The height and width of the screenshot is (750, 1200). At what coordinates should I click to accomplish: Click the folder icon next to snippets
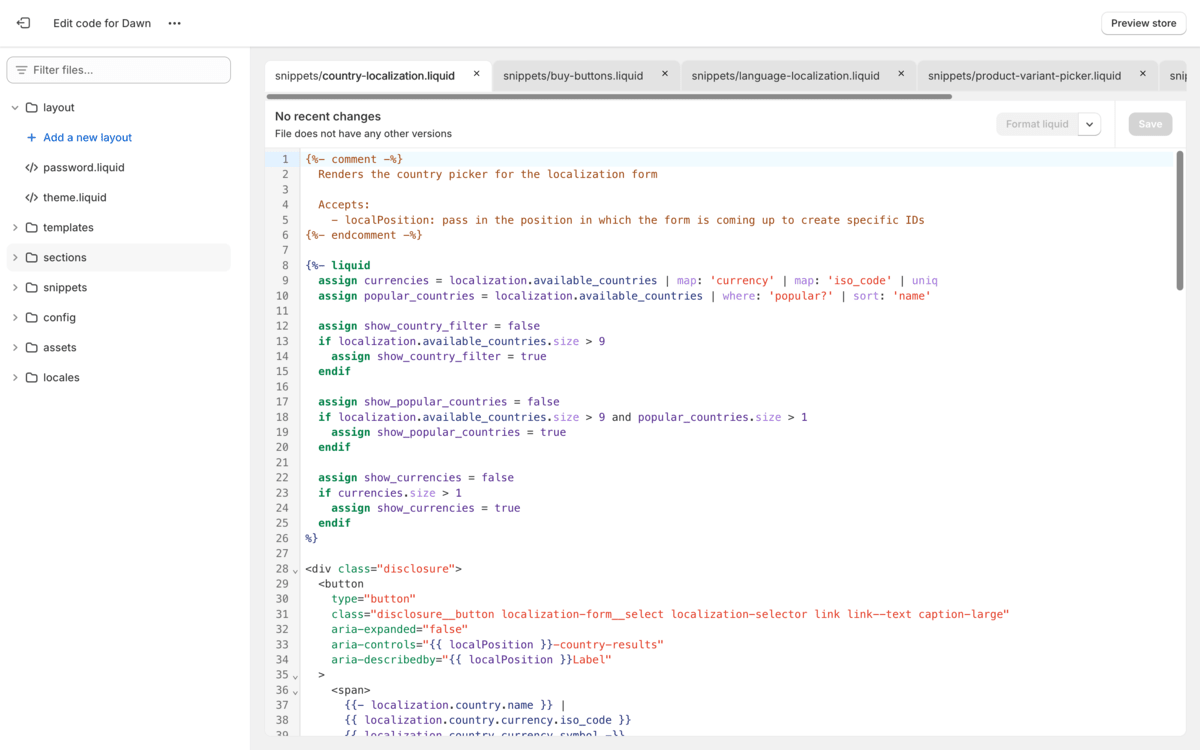pyautogui.click(x=33, y=287)
